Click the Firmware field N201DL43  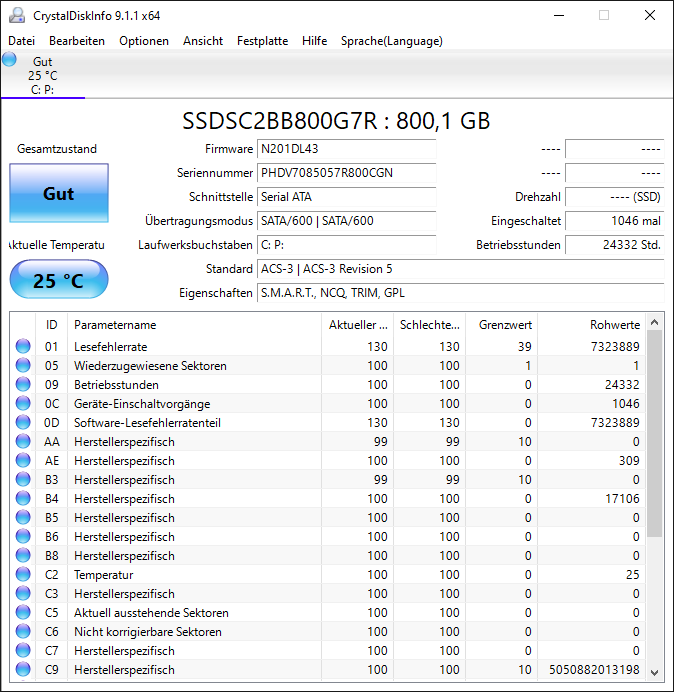tap(346, 149)
